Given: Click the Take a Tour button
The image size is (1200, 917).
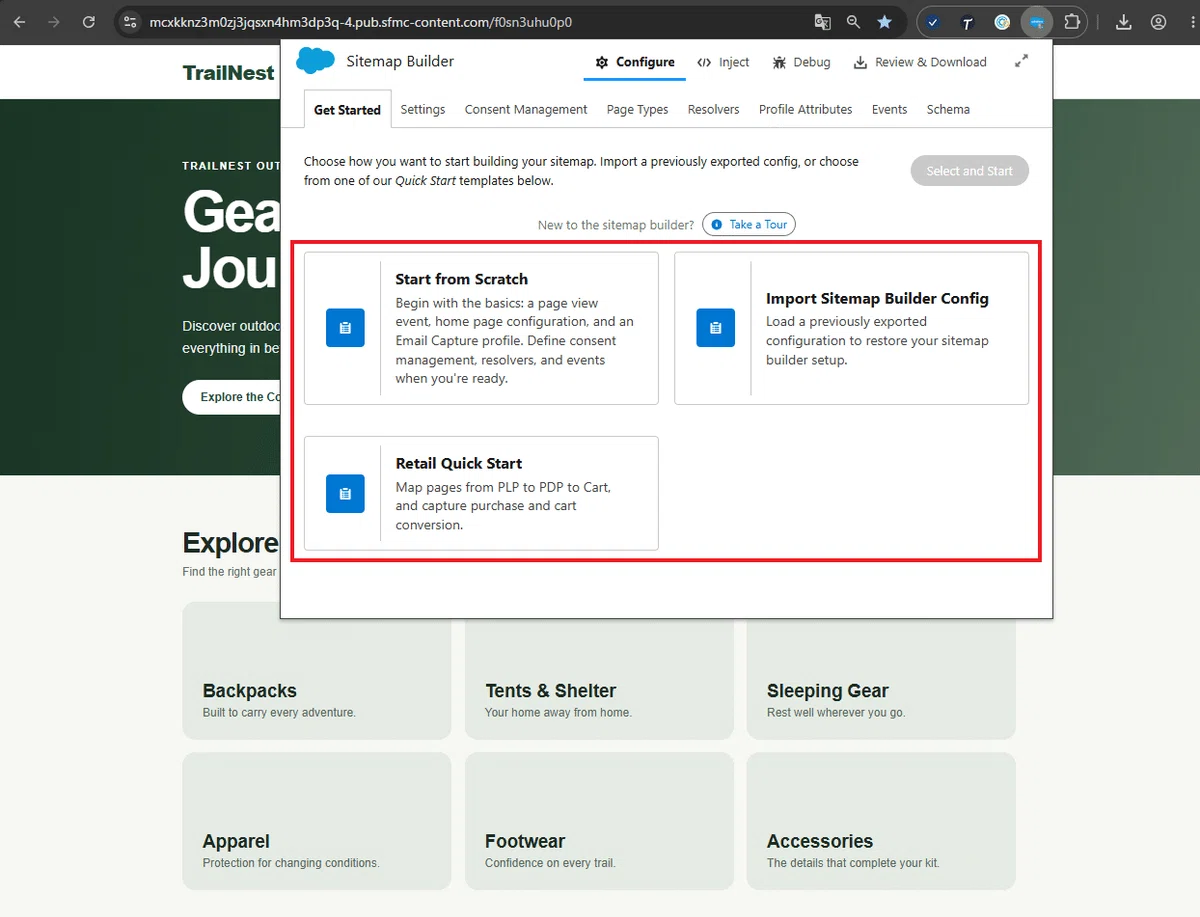Looking at the screenshot, I should [x=749, y=224].
